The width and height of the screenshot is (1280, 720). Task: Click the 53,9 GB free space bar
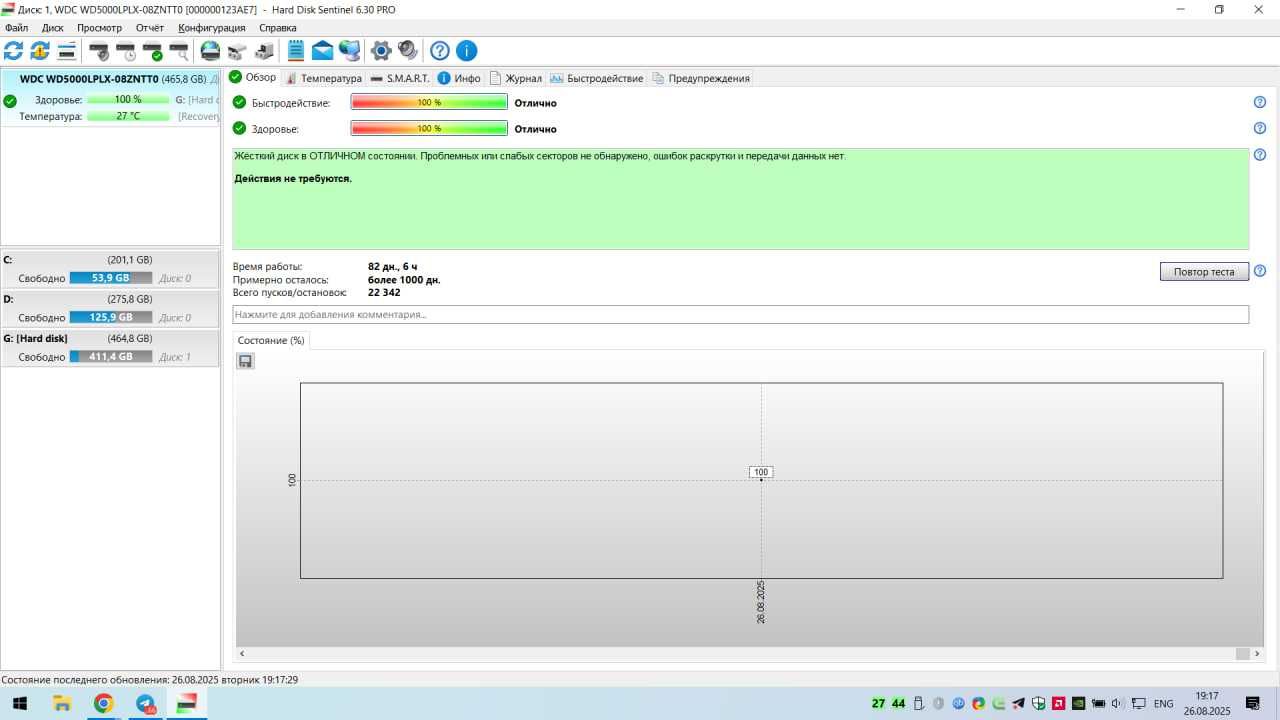[111, 278]
